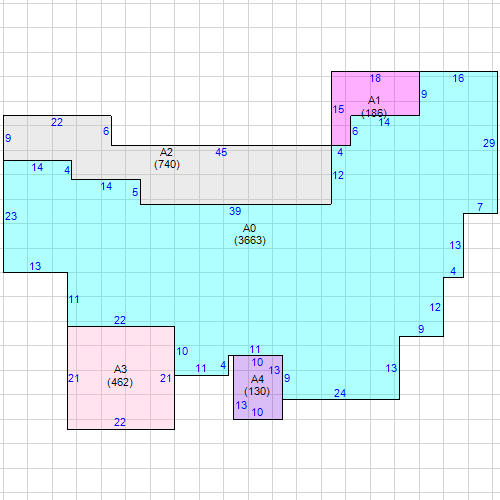Viewport: 500px width, 500px height.
Task: Click the 39 dimension below area A2
Action: (235, 211)
